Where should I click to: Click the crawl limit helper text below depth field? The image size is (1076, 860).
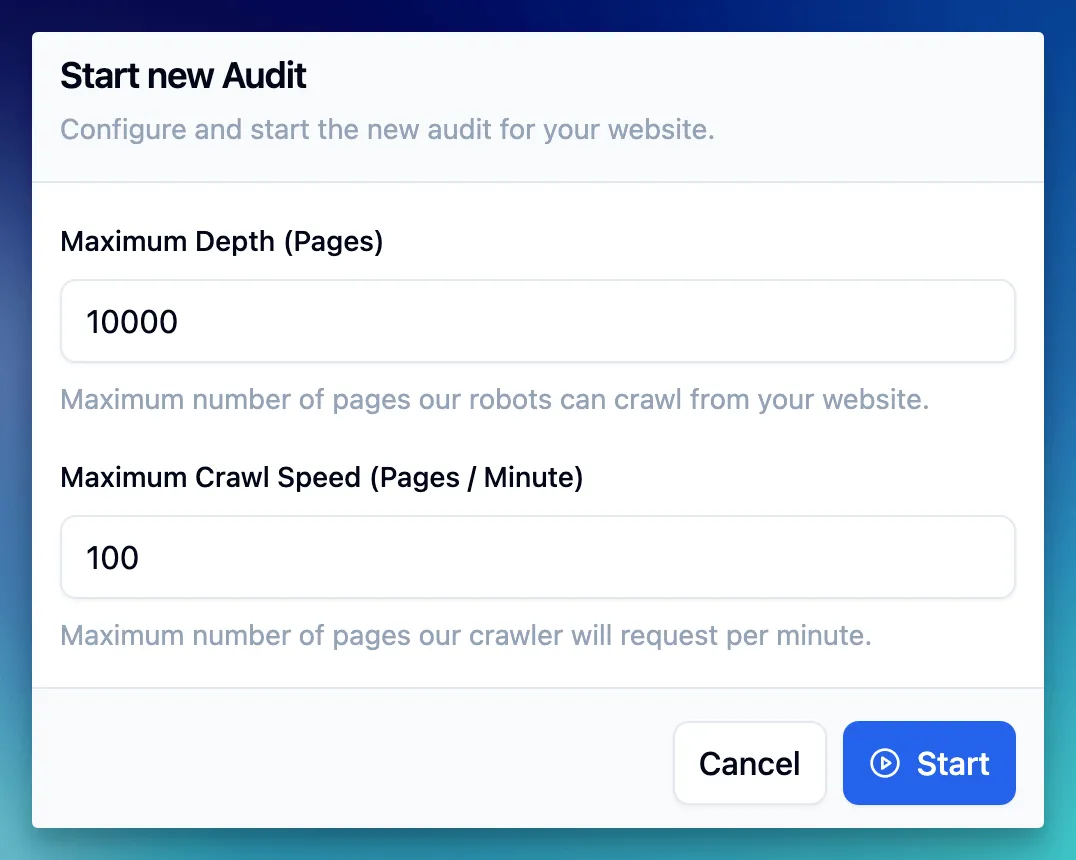[x=494, y=399]
